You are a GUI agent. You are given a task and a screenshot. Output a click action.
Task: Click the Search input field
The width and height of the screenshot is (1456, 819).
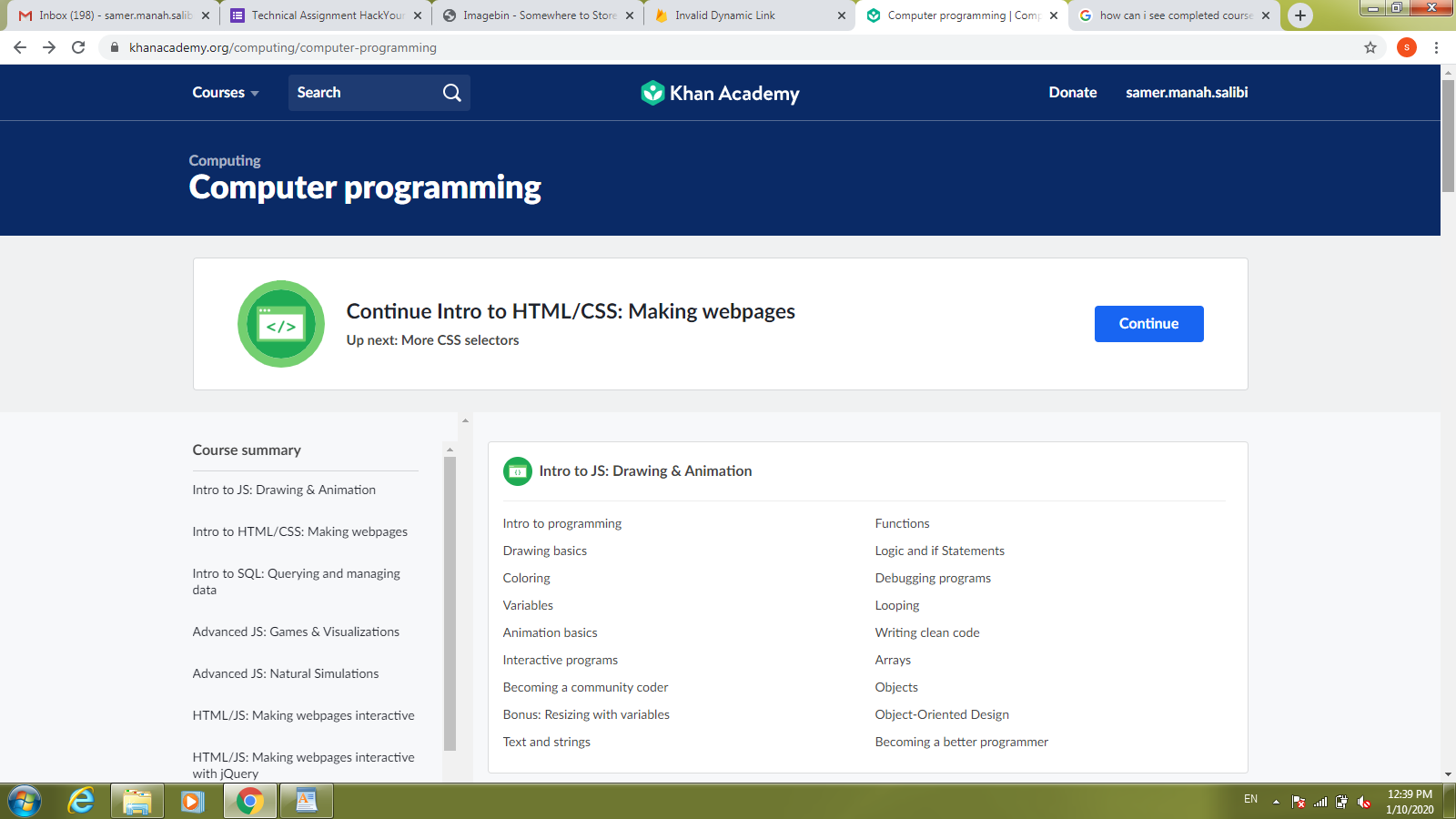pyautogui.click(x=364, y=93)
